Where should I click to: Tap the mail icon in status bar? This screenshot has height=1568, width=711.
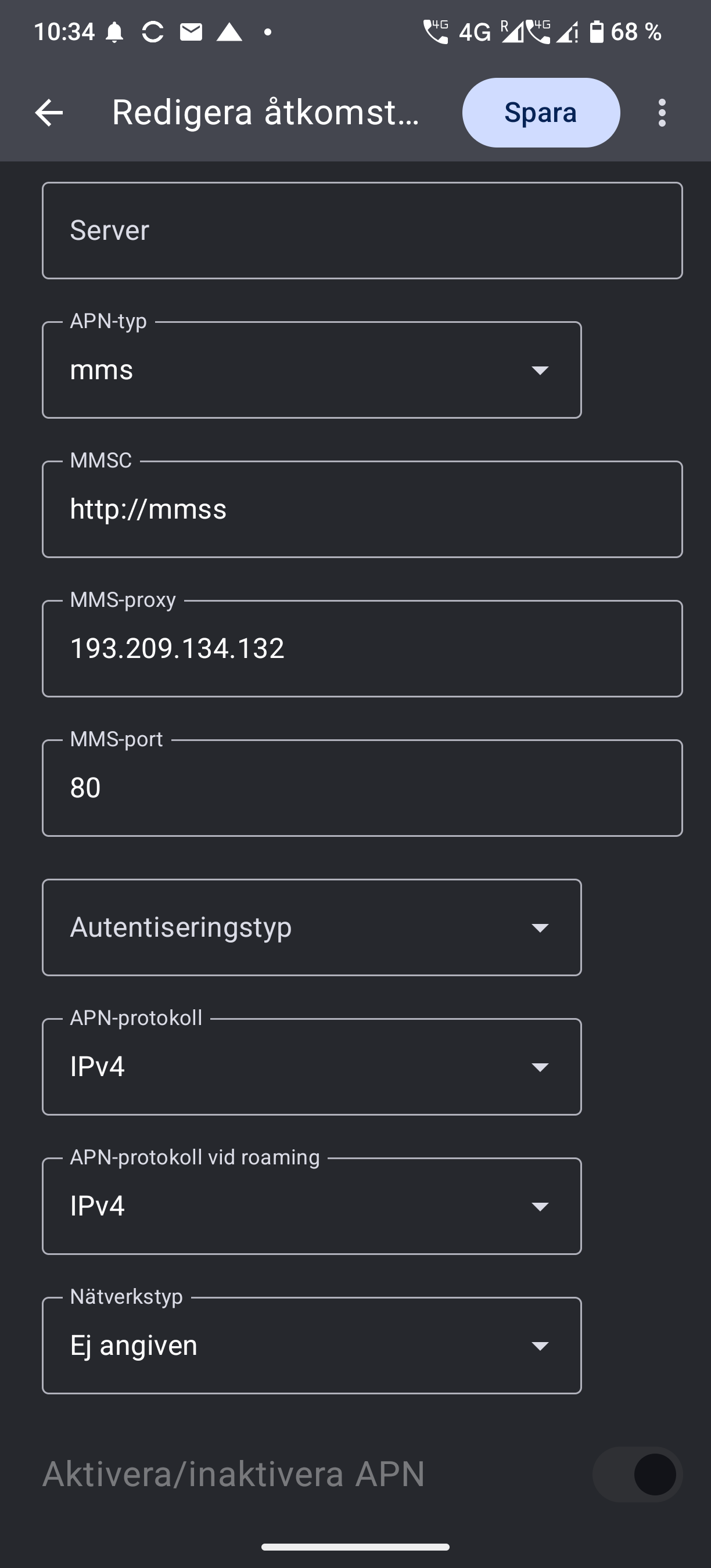191,32
